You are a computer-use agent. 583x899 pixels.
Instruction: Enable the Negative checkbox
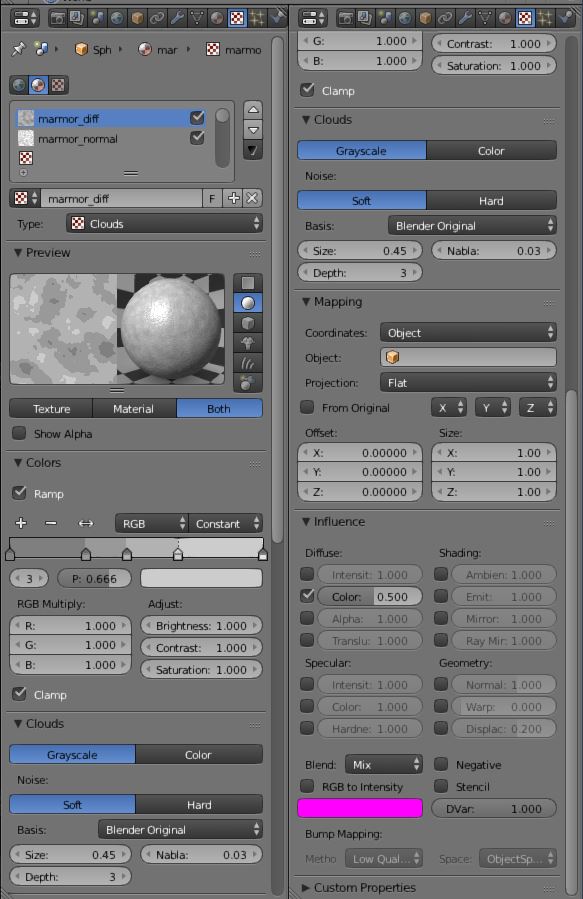coord(441,764)
